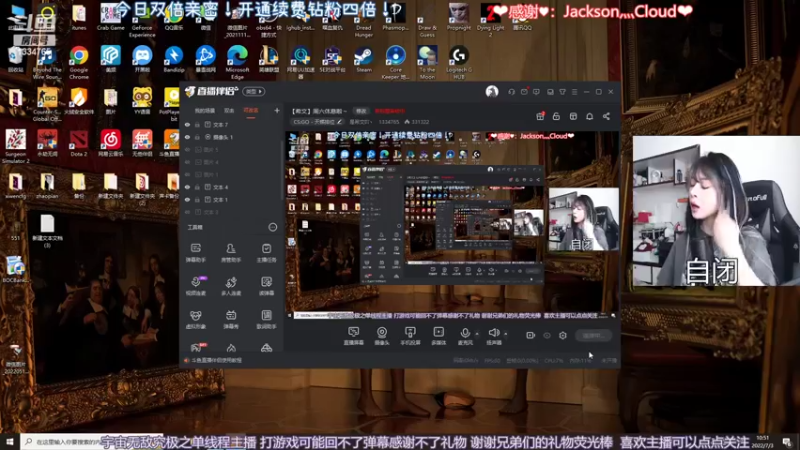Image resolution: width=800 pixels, height=450 pixels.
Task: Open the 房管助手 room manager tool
Action: point(231,253)
